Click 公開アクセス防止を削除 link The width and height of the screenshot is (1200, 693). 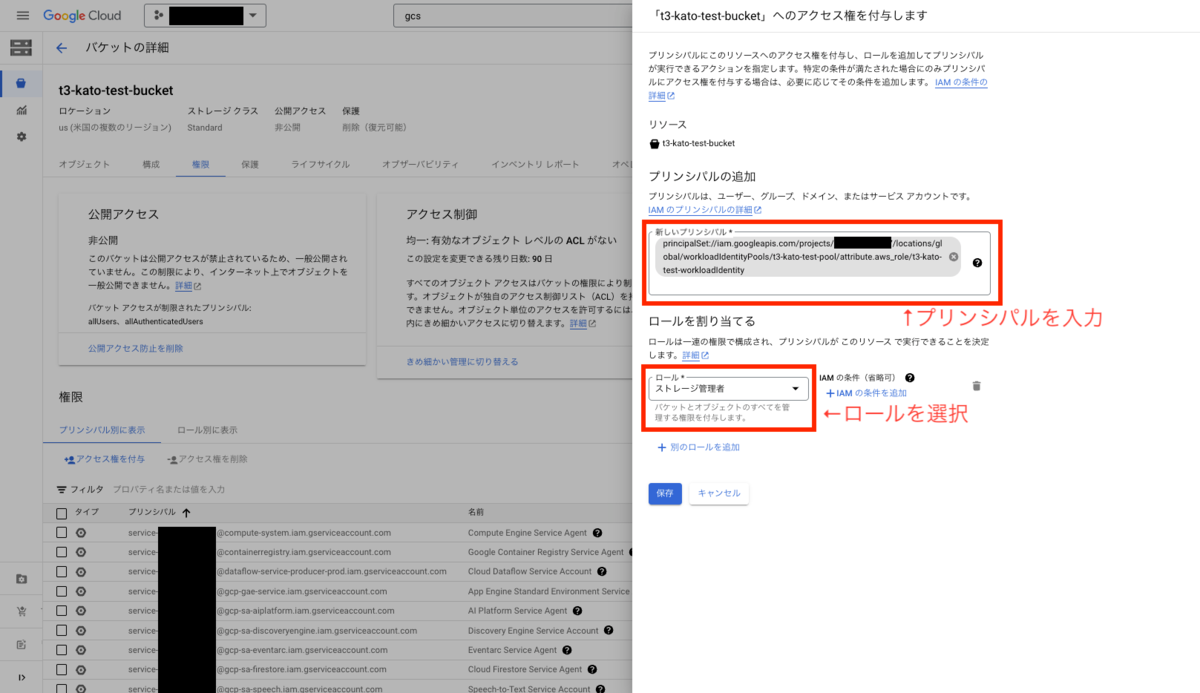136,348
